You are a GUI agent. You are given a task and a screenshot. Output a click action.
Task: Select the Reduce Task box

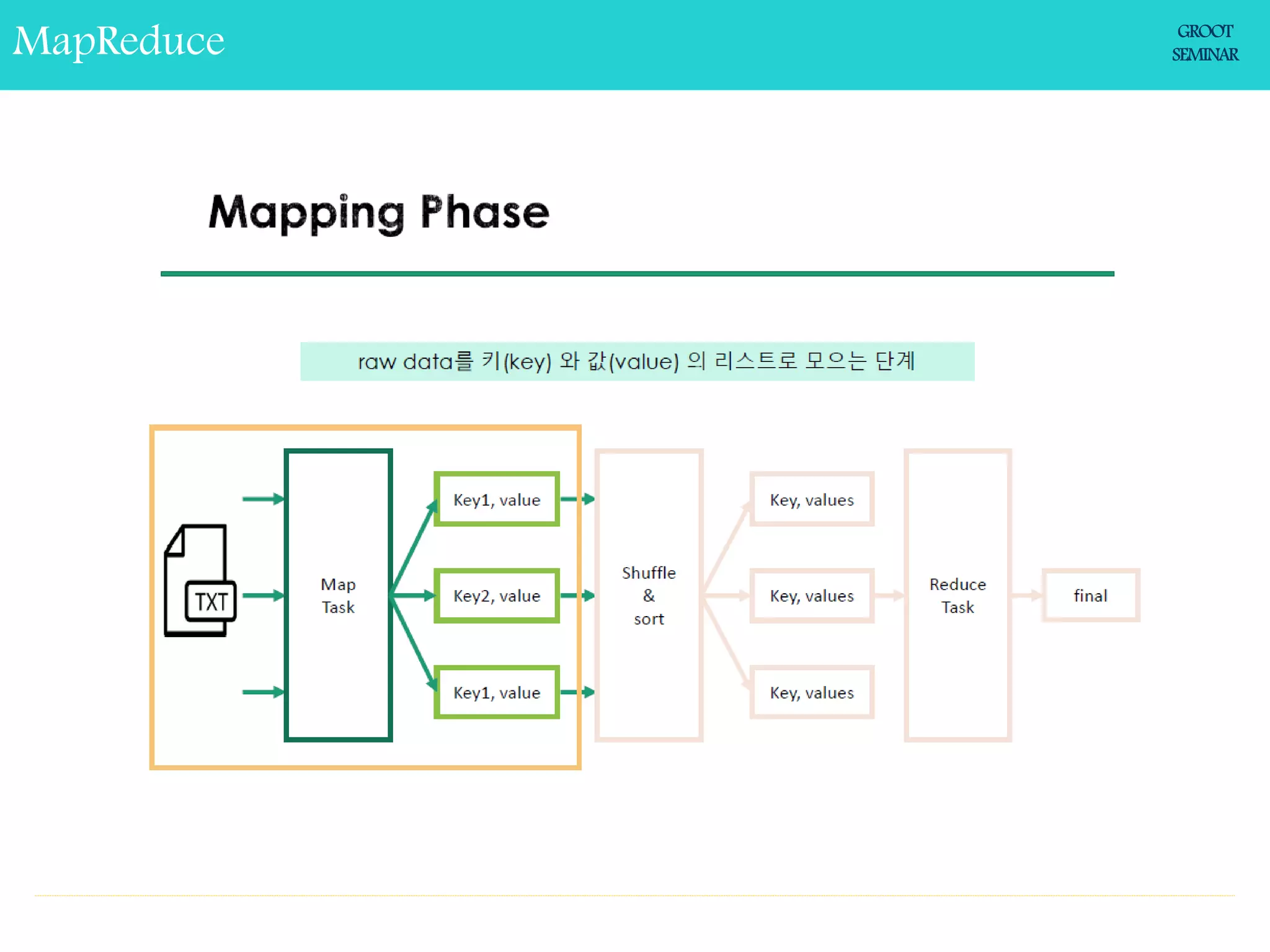click(x=957, y=595)
